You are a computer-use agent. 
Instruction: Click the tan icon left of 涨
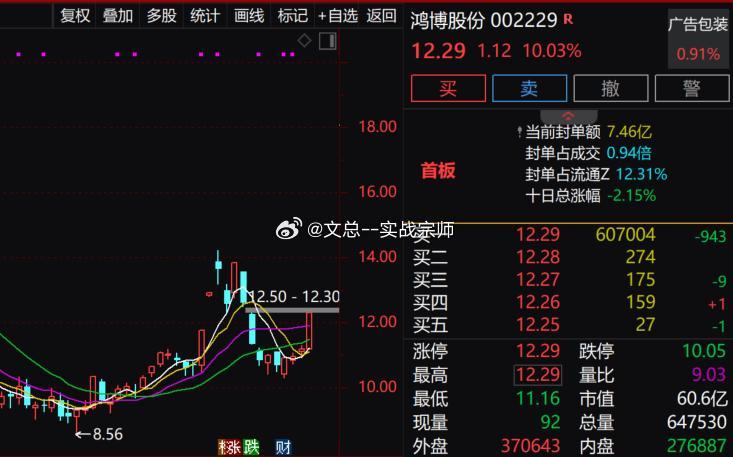pos(222,447)
